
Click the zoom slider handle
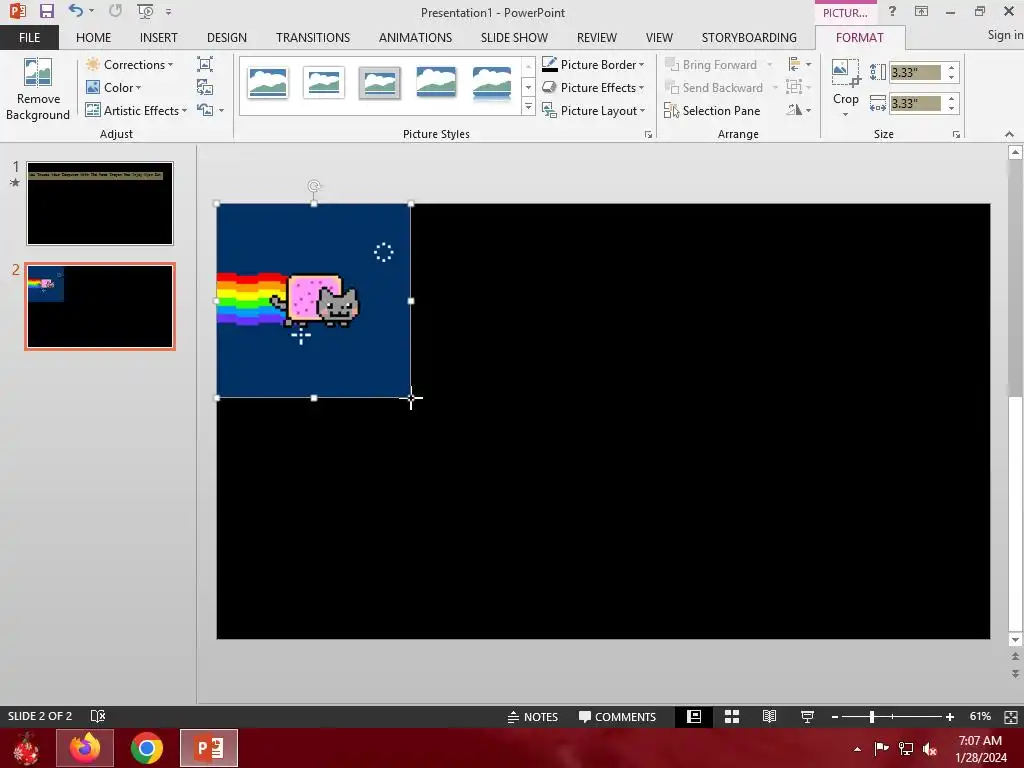872,717
